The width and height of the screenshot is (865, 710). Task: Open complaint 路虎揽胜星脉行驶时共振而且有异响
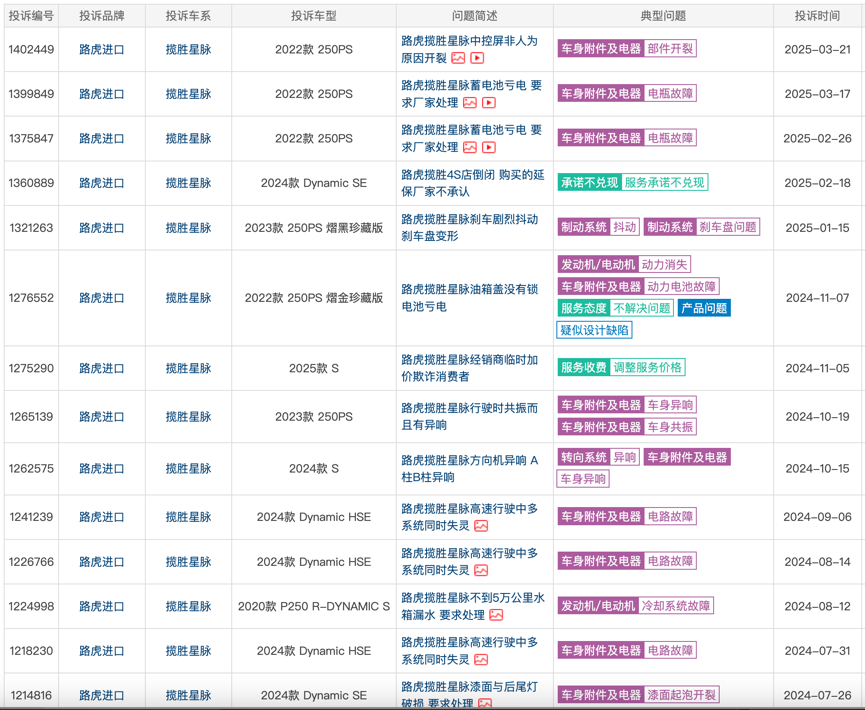pyautogui.click(x=469, y=417)
